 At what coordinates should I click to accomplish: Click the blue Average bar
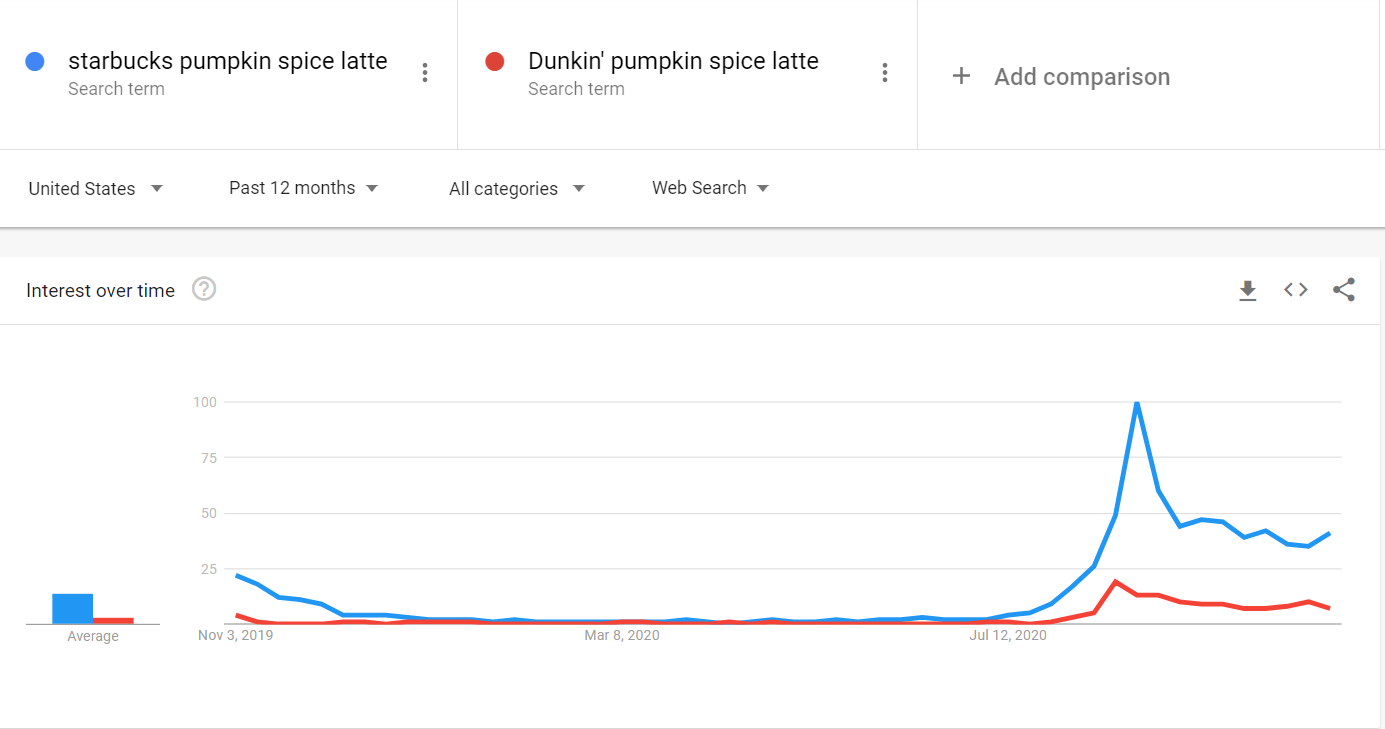pos(73,609)
